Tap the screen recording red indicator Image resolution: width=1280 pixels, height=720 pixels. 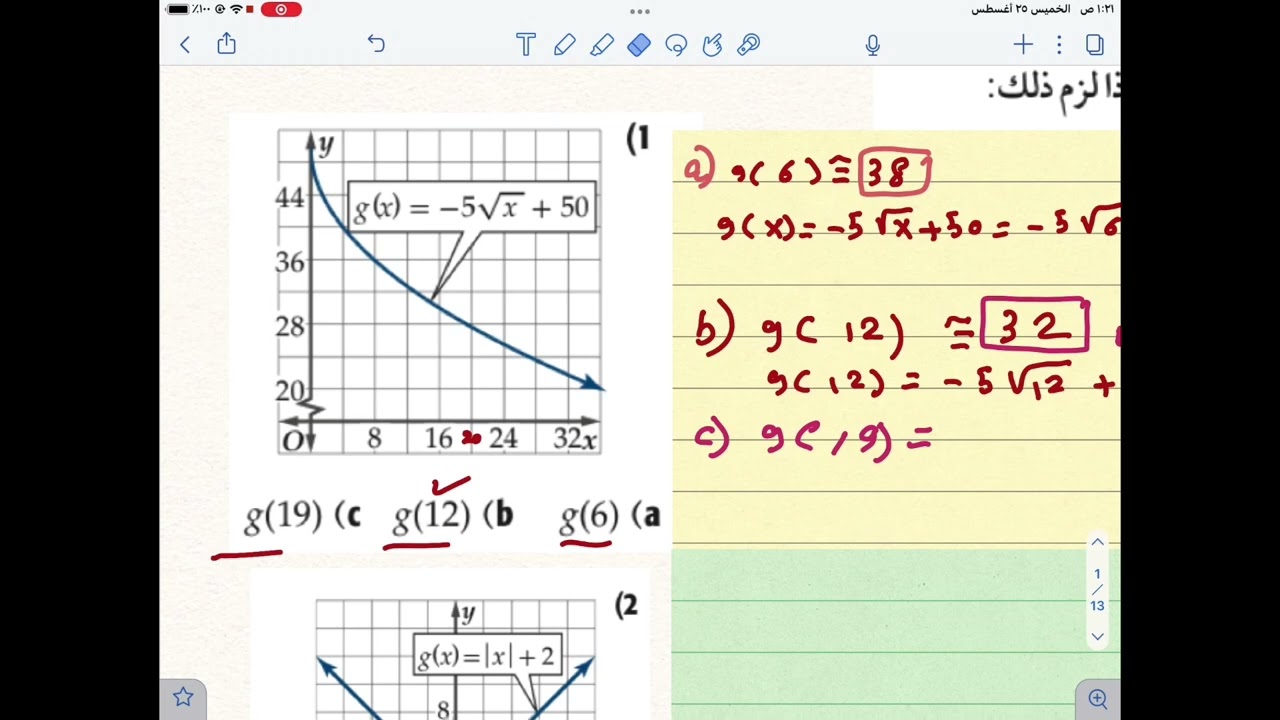click(281, 9)
